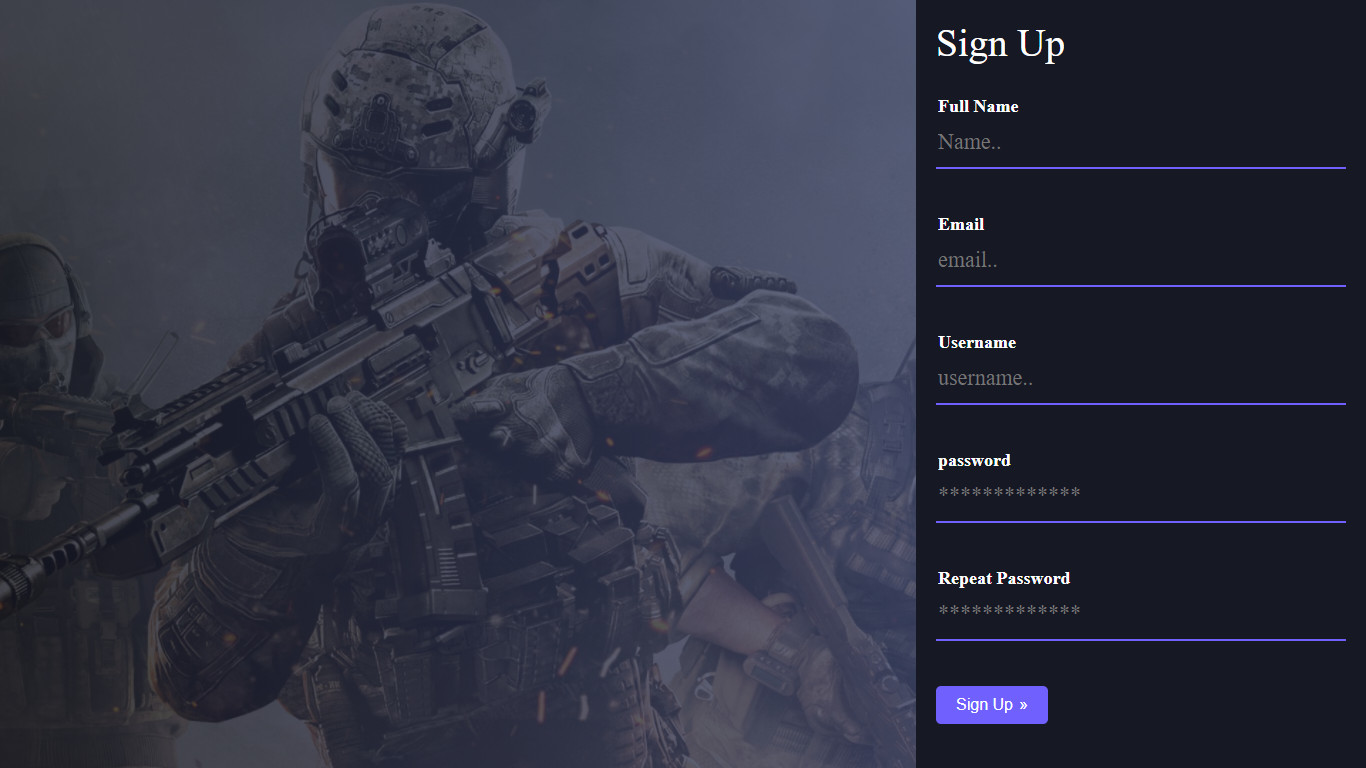Click the large Sign Up heading
The image size is (1366, 768).
pyautogui.click(x=1001, y=44)
